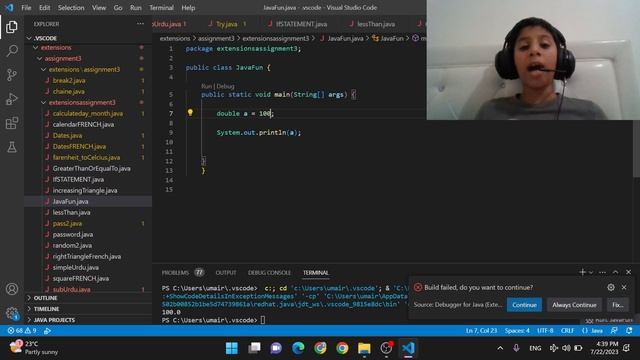Viewport: 640px width, 360px height.
Task: Dismiss the Build failed notification
Action: point(624,287)
